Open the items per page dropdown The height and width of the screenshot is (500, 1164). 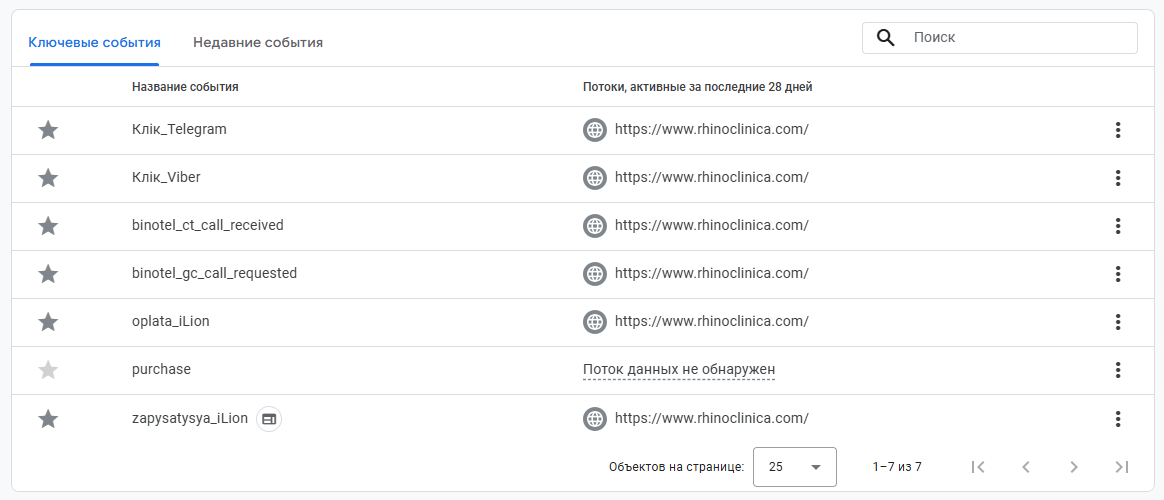794,467
